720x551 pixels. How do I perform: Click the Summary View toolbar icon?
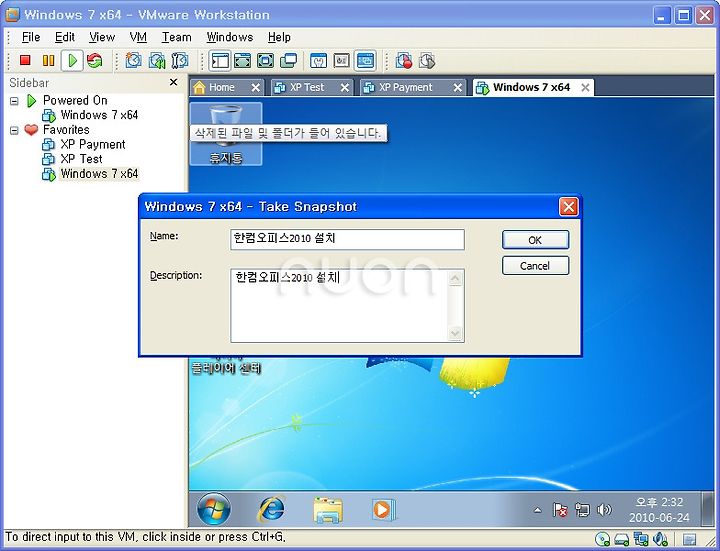[x=318, y=61]
